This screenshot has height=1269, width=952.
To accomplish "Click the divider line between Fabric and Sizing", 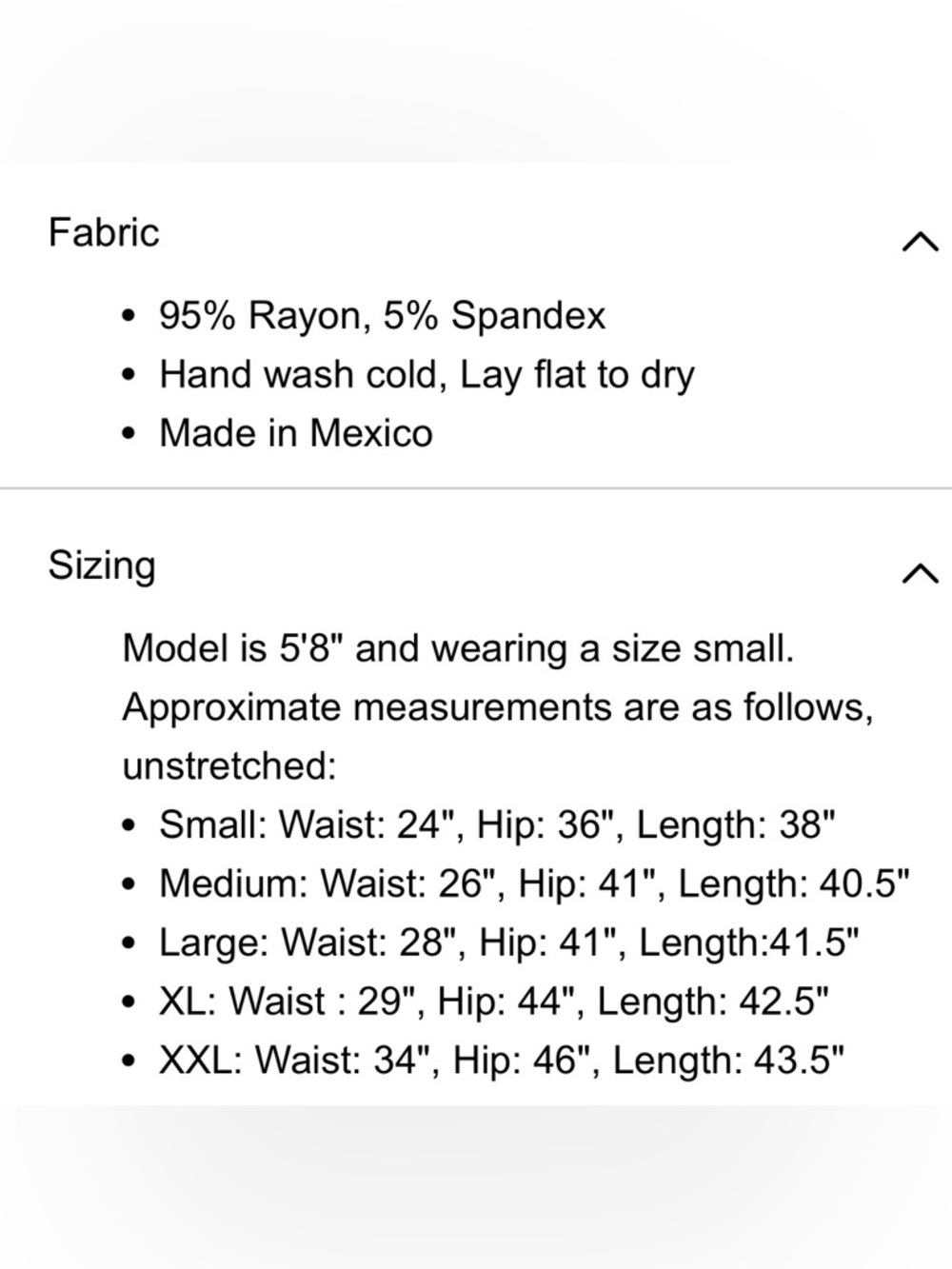I will (476, 488).
